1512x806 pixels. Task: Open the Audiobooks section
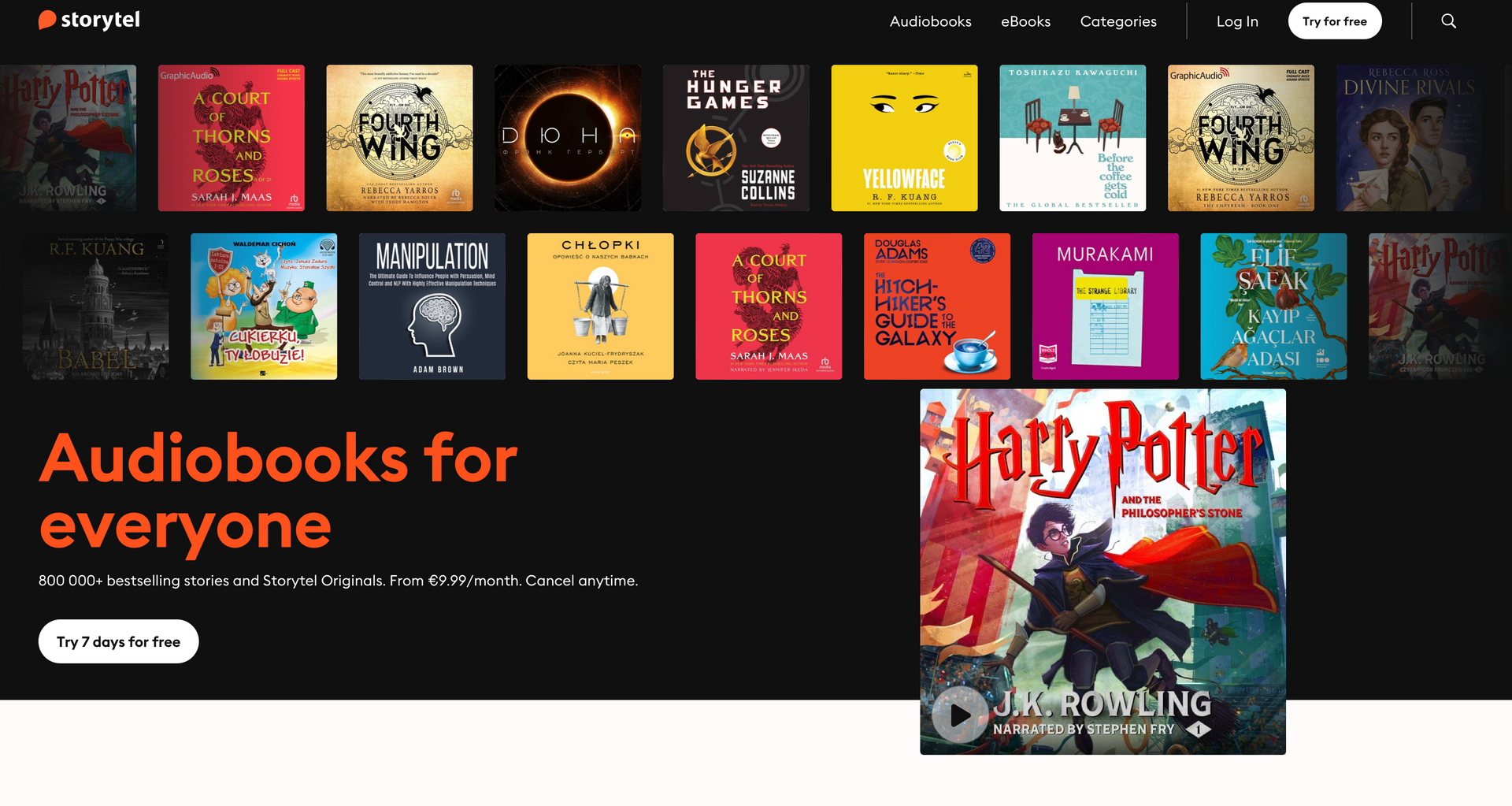click(930, 21)
